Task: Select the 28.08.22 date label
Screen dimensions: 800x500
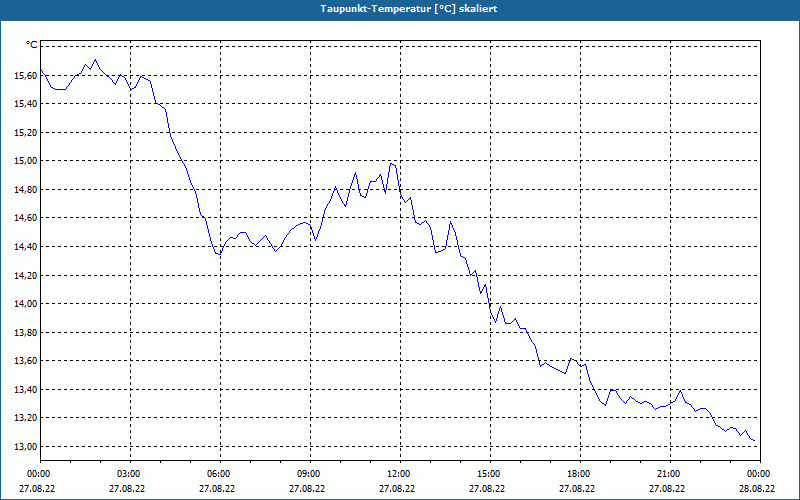Action: click(757, 489)
